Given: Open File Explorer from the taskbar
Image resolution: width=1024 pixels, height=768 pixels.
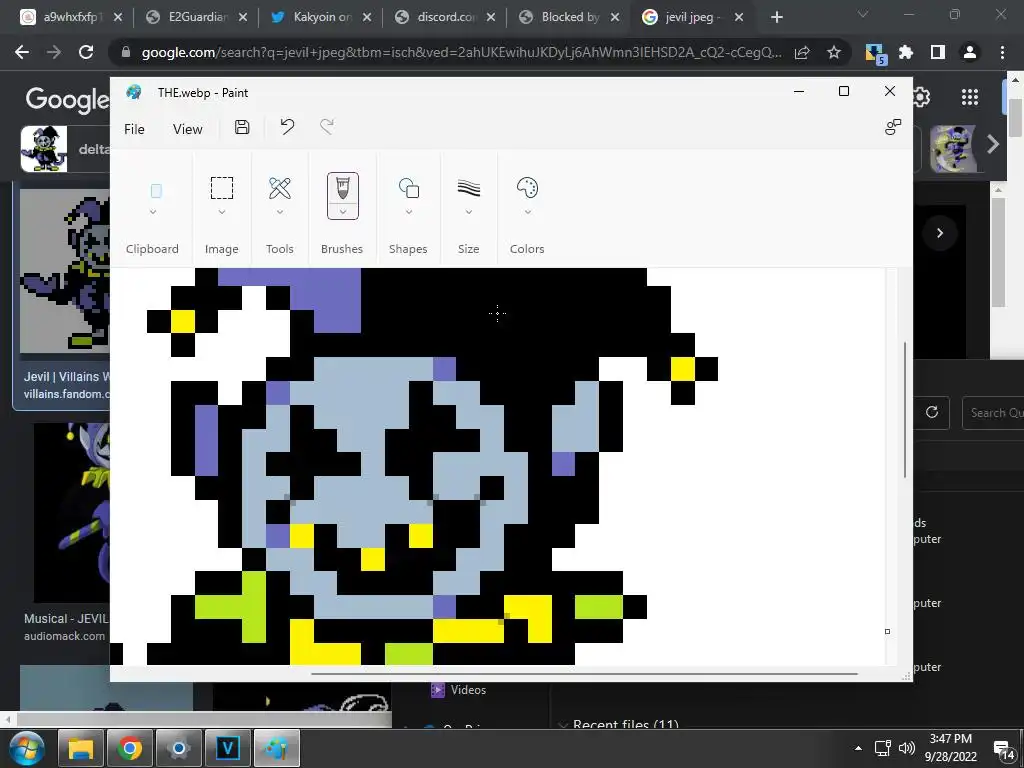Looking at the screenshot, I should [x=81, y=748].
